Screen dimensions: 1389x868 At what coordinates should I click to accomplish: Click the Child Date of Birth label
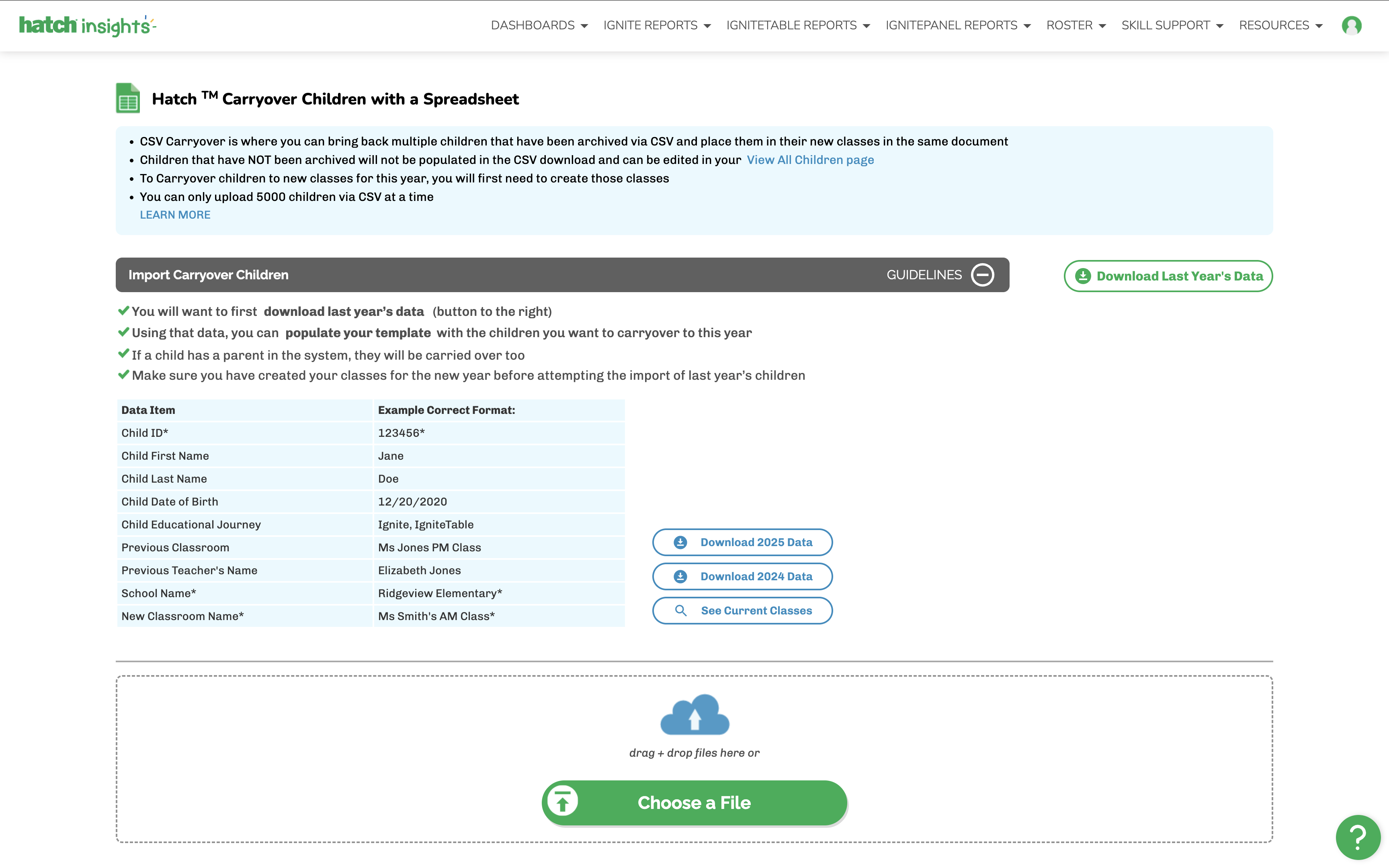[x=245, y=502]
